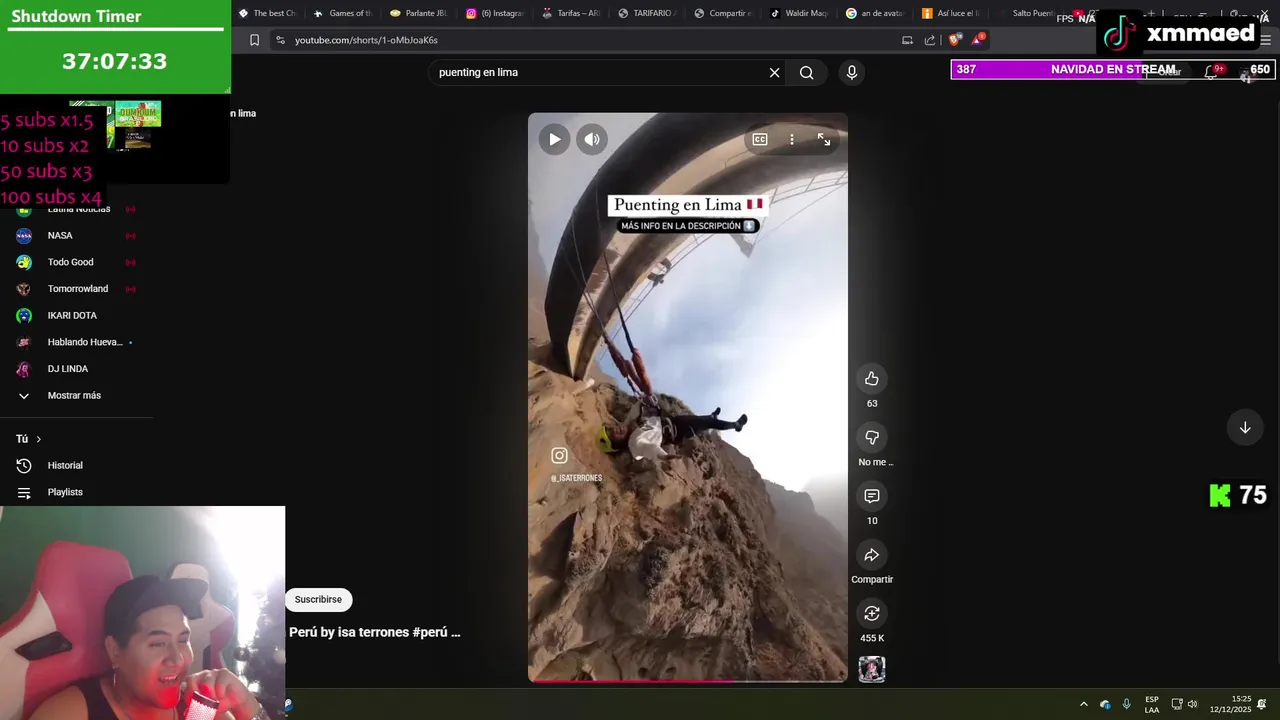Image resolution: width=1280 pixels, height=720 pixels.
Task: Switch to the 'Games of th' tab
Action: pyautogui.click(x=342, y=13)
